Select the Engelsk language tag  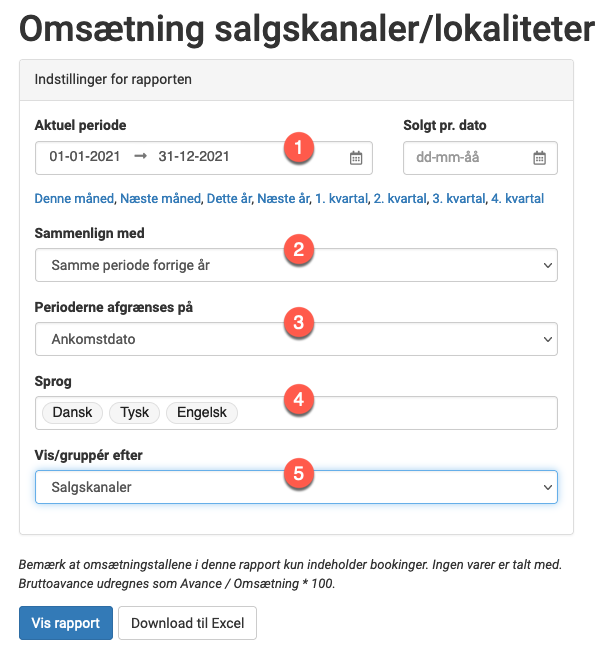tap(202, 412)
